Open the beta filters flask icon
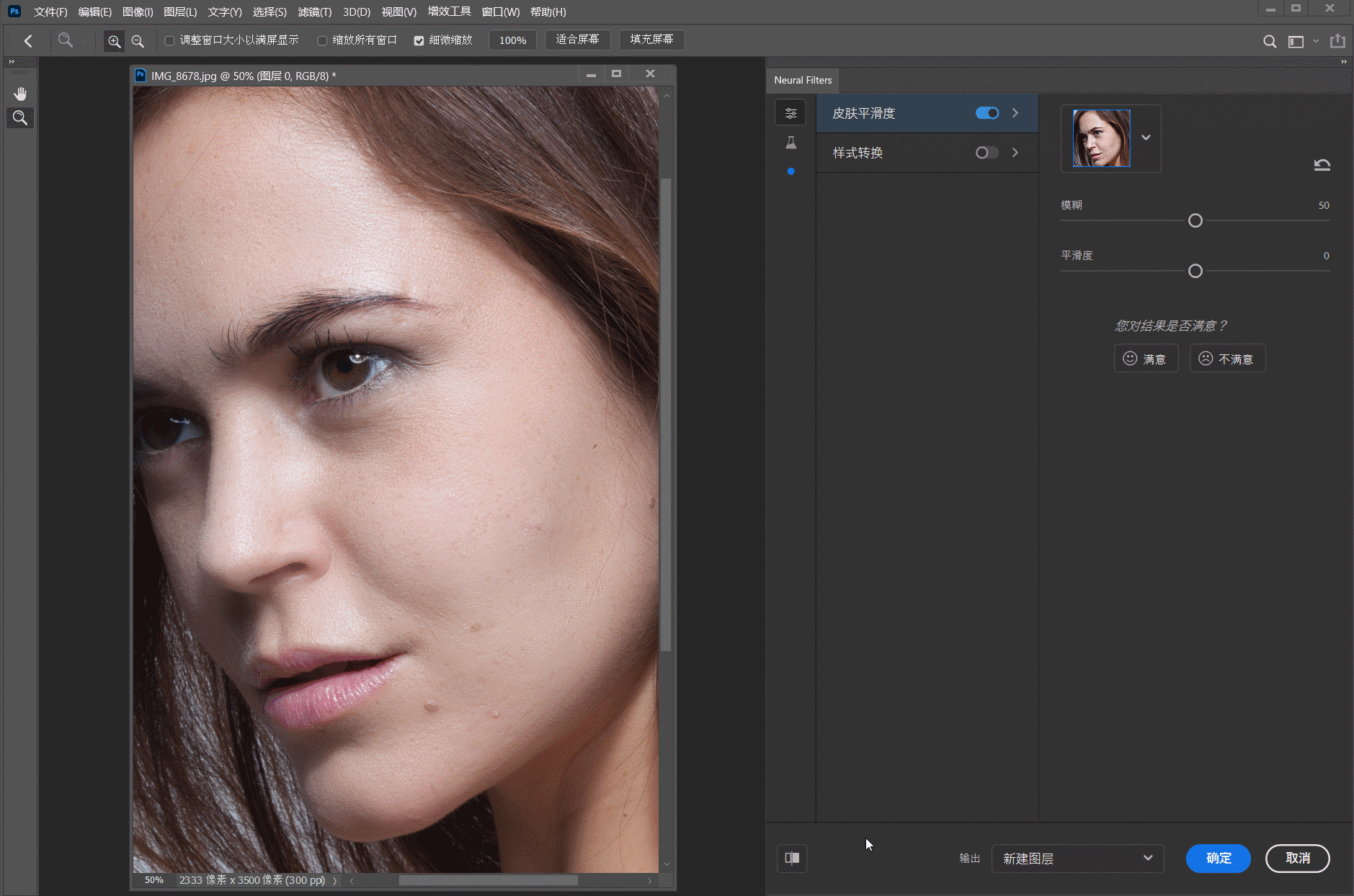The width and height of the screenshot is (1354, 896). [x=790, y=143]
